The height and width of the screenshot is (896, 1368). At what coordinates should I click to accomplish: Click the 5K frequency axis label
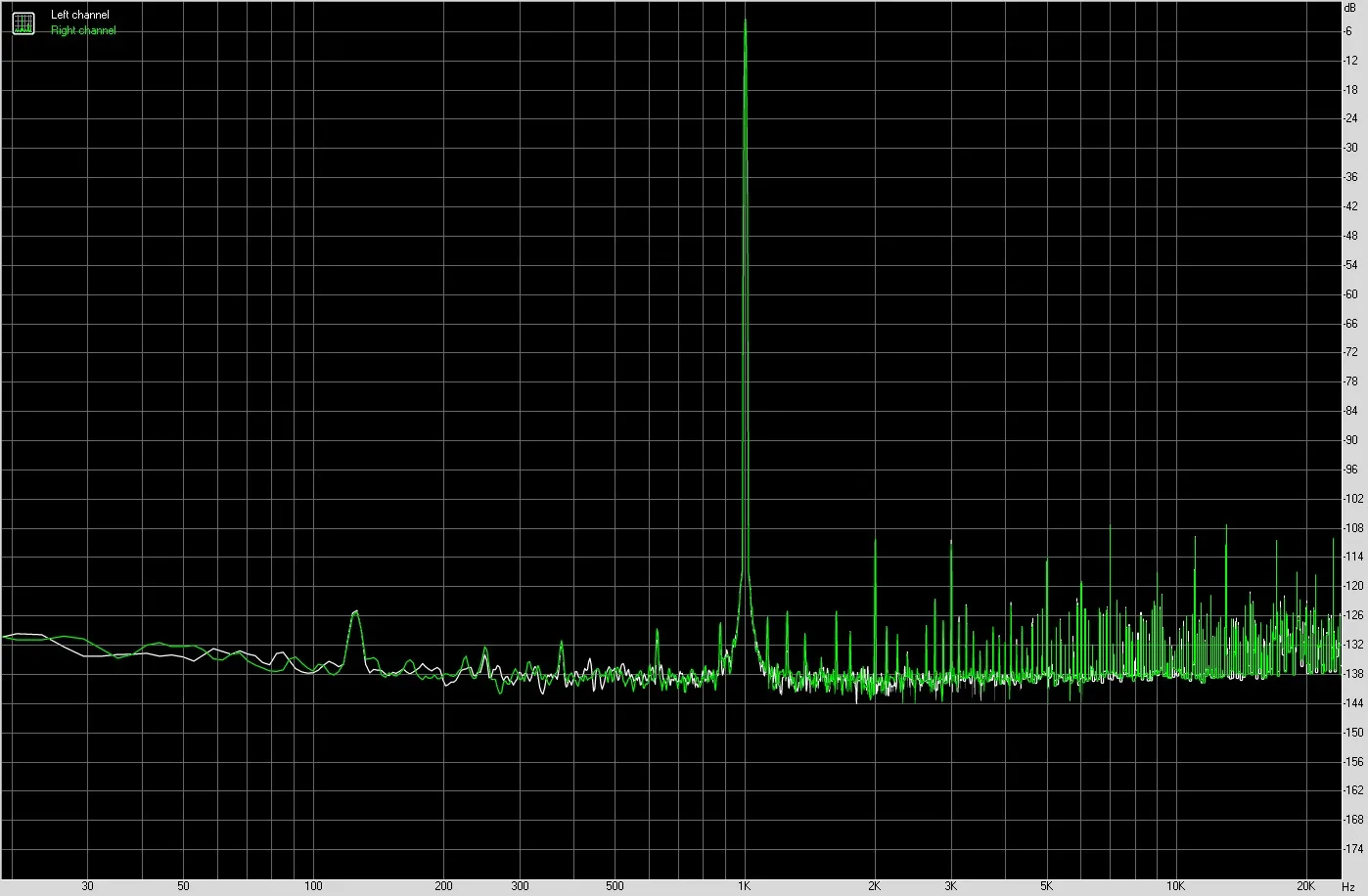1046,886
